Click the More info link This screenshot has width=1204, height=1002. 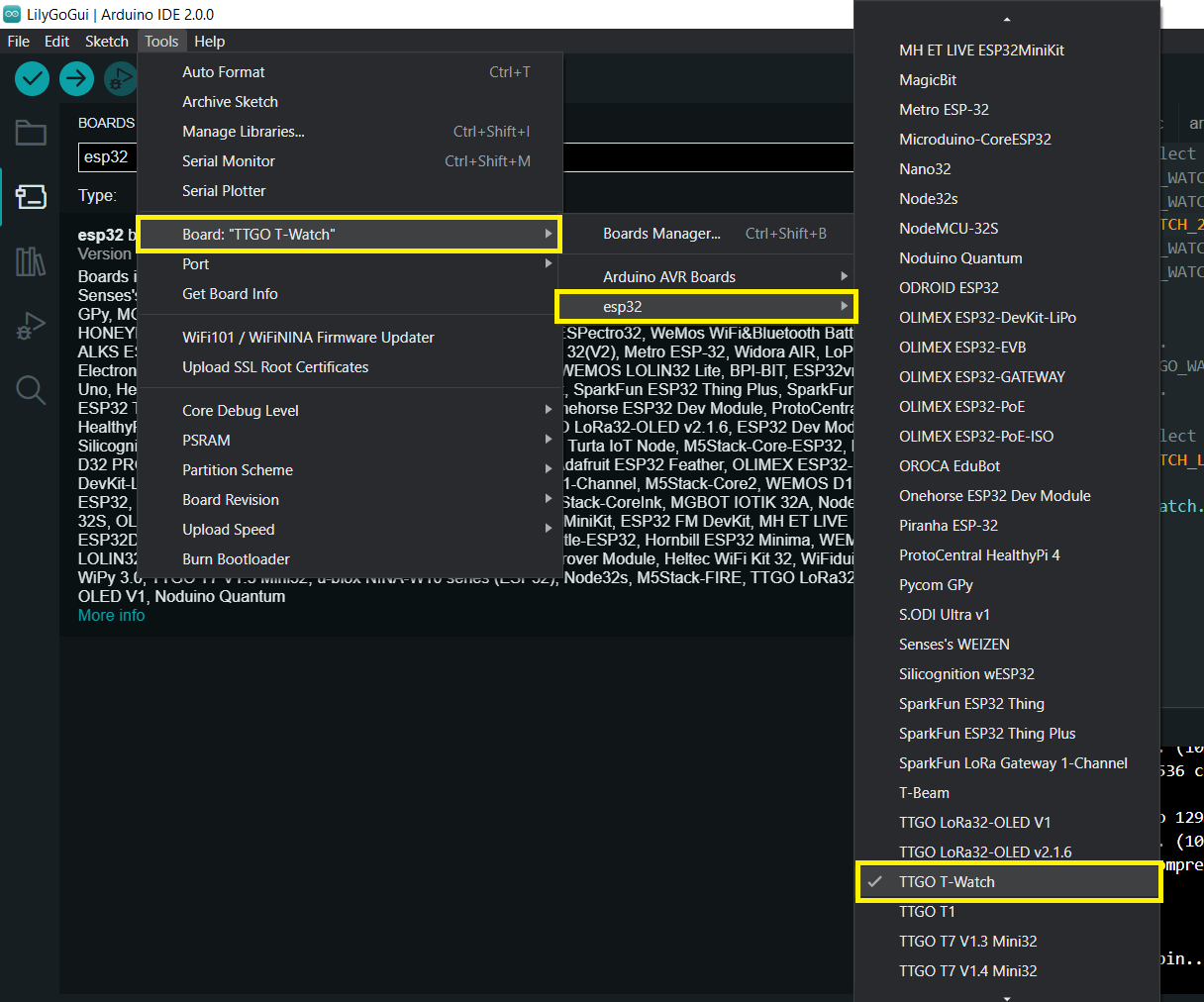111,615
